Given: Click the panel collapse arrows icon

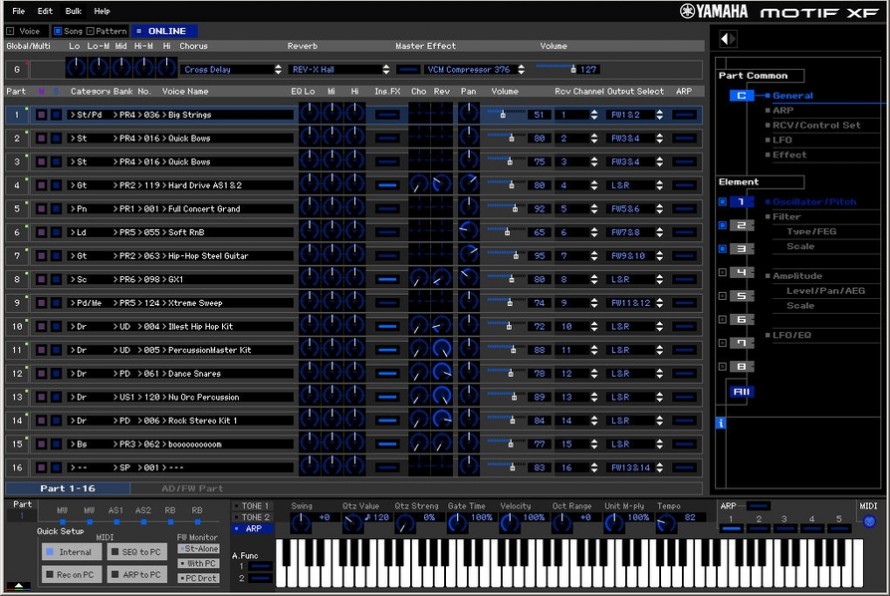Looking at the screenshot, I should pos(728,39).
